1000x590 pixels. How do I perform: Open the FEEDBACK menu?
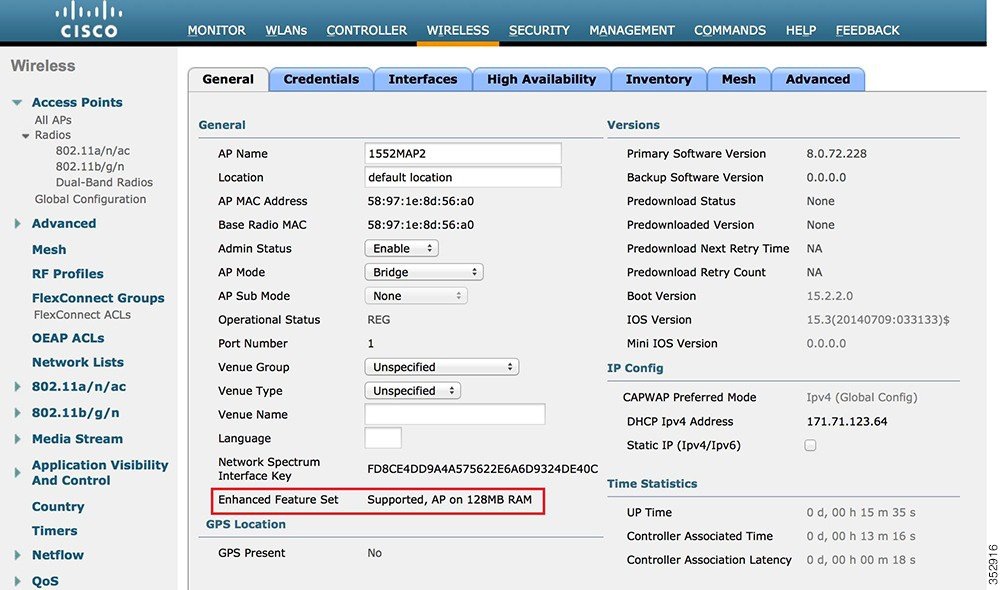867,30
